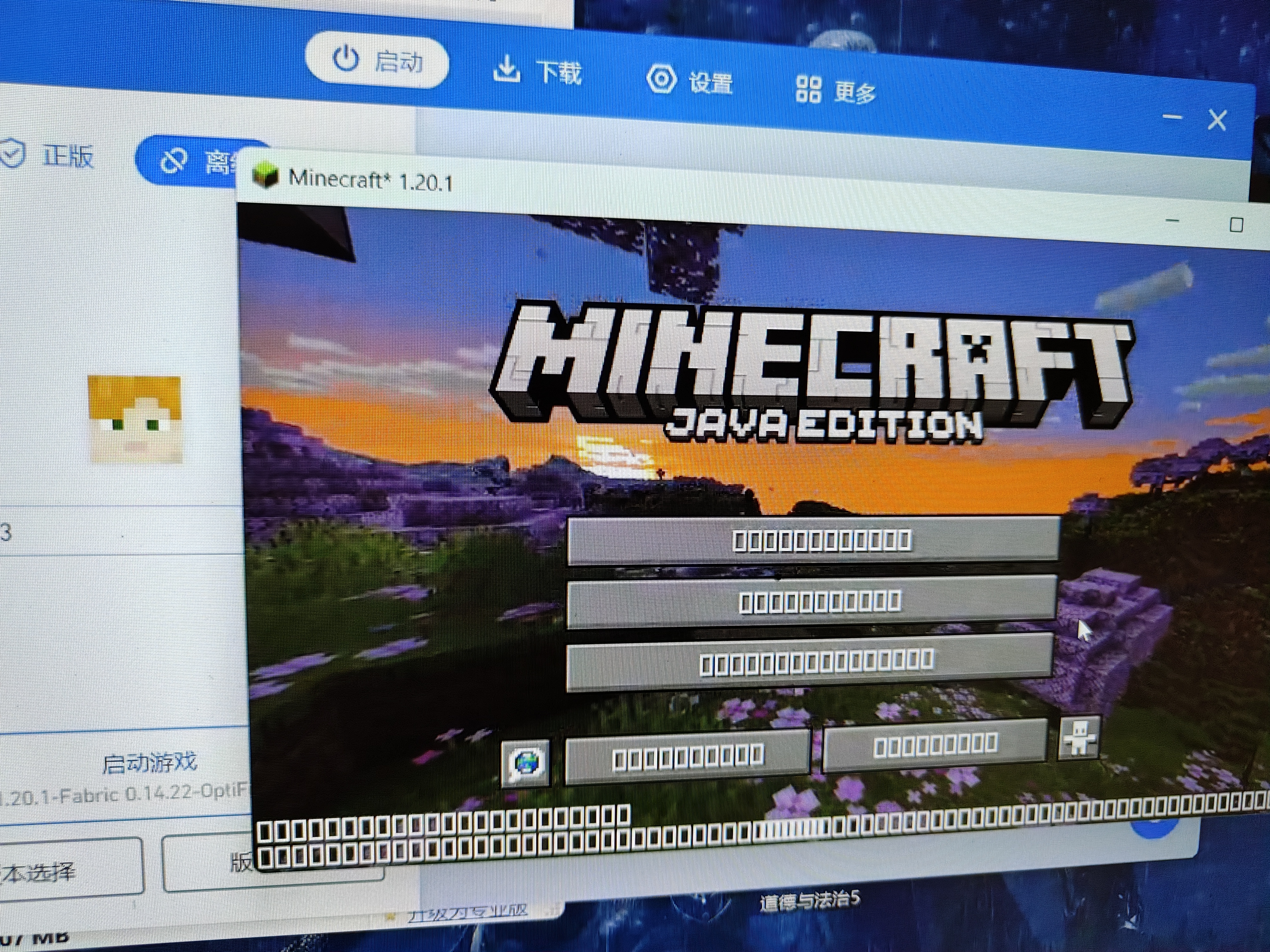Click the half-width button beside the globe icon
The image size is (1270, 952).
(x=687, y=757)
